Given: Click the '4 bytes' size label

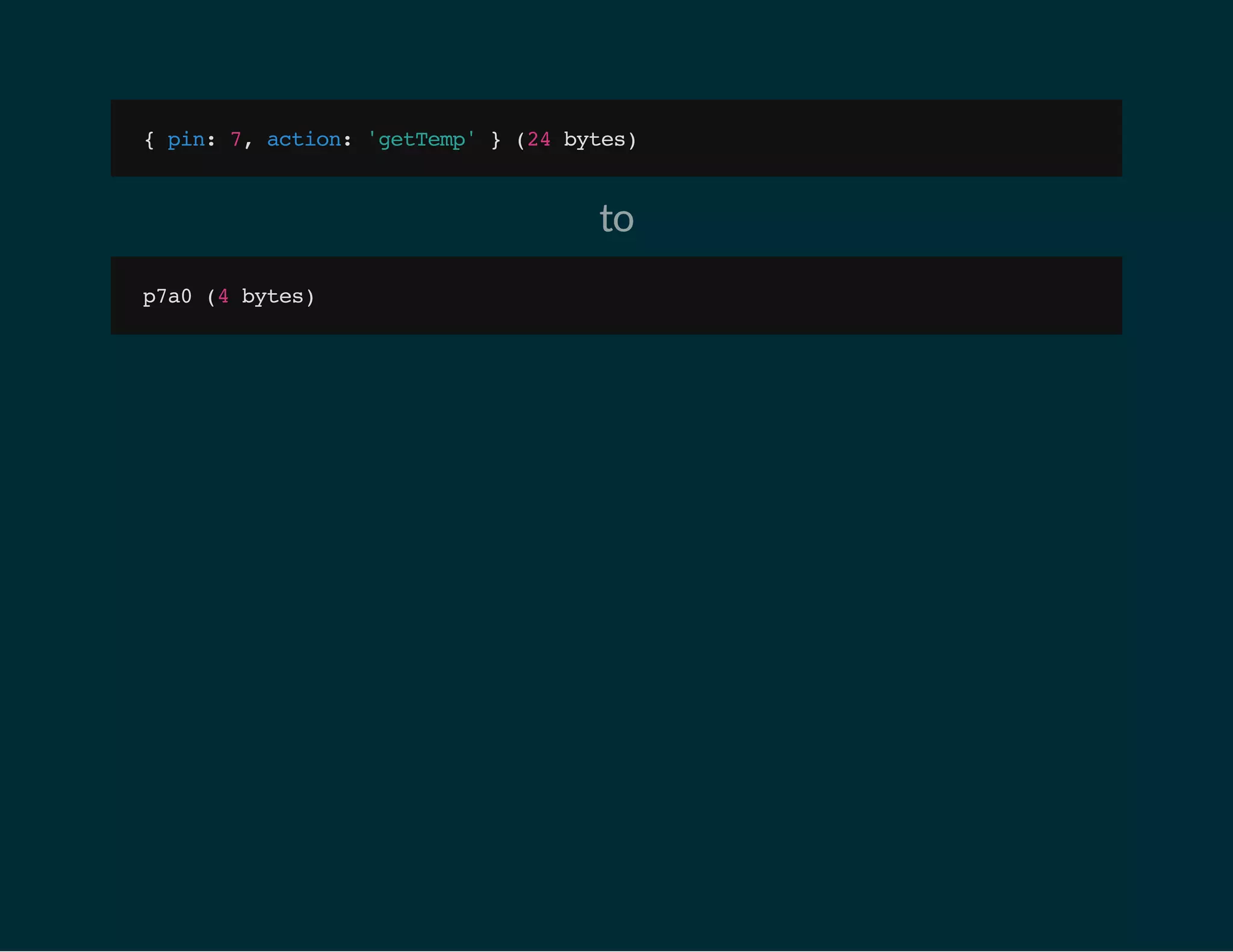Looking at the screenshot, I should tap(261, 296).
